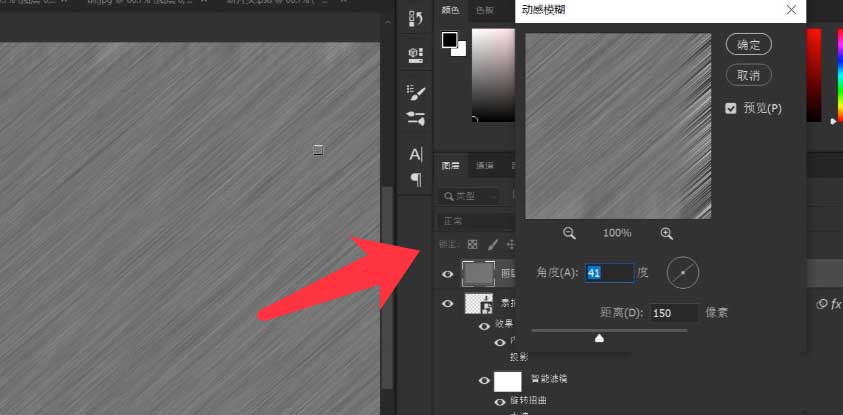Click the 角度 angle input field
This screenshot has width=843, height=415.
coord(609,272)
